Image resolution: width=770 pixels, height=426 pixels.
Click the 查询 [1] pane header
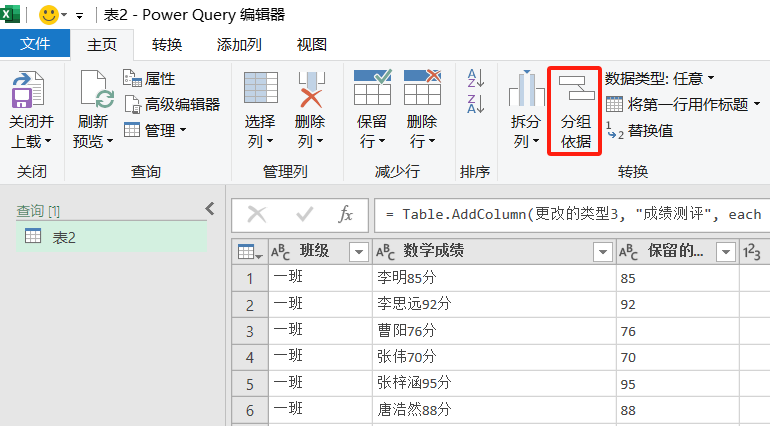[38, 211]
